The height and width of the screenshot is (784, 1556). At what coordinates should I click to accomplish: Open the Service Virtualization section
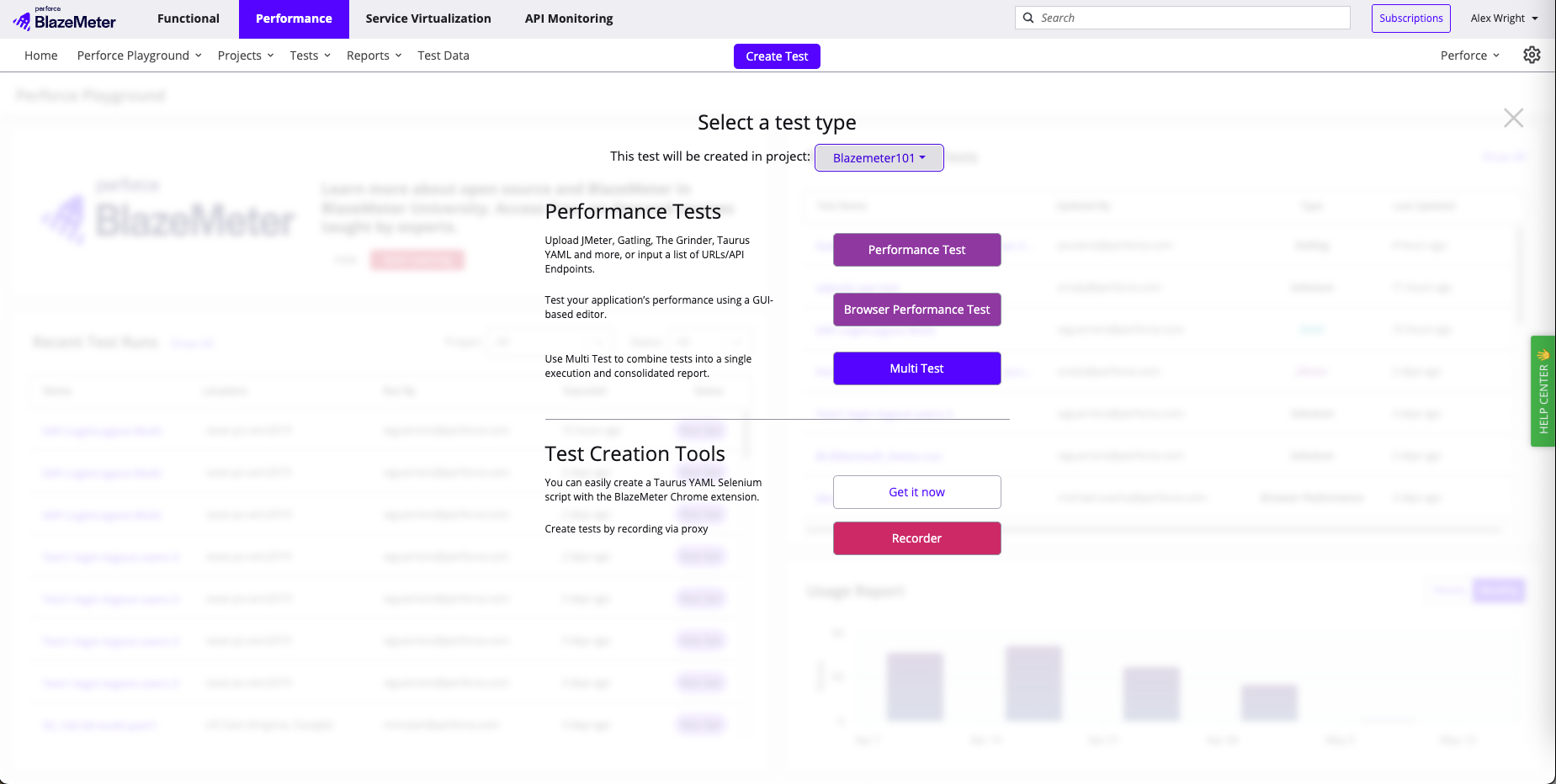point(428,18)
